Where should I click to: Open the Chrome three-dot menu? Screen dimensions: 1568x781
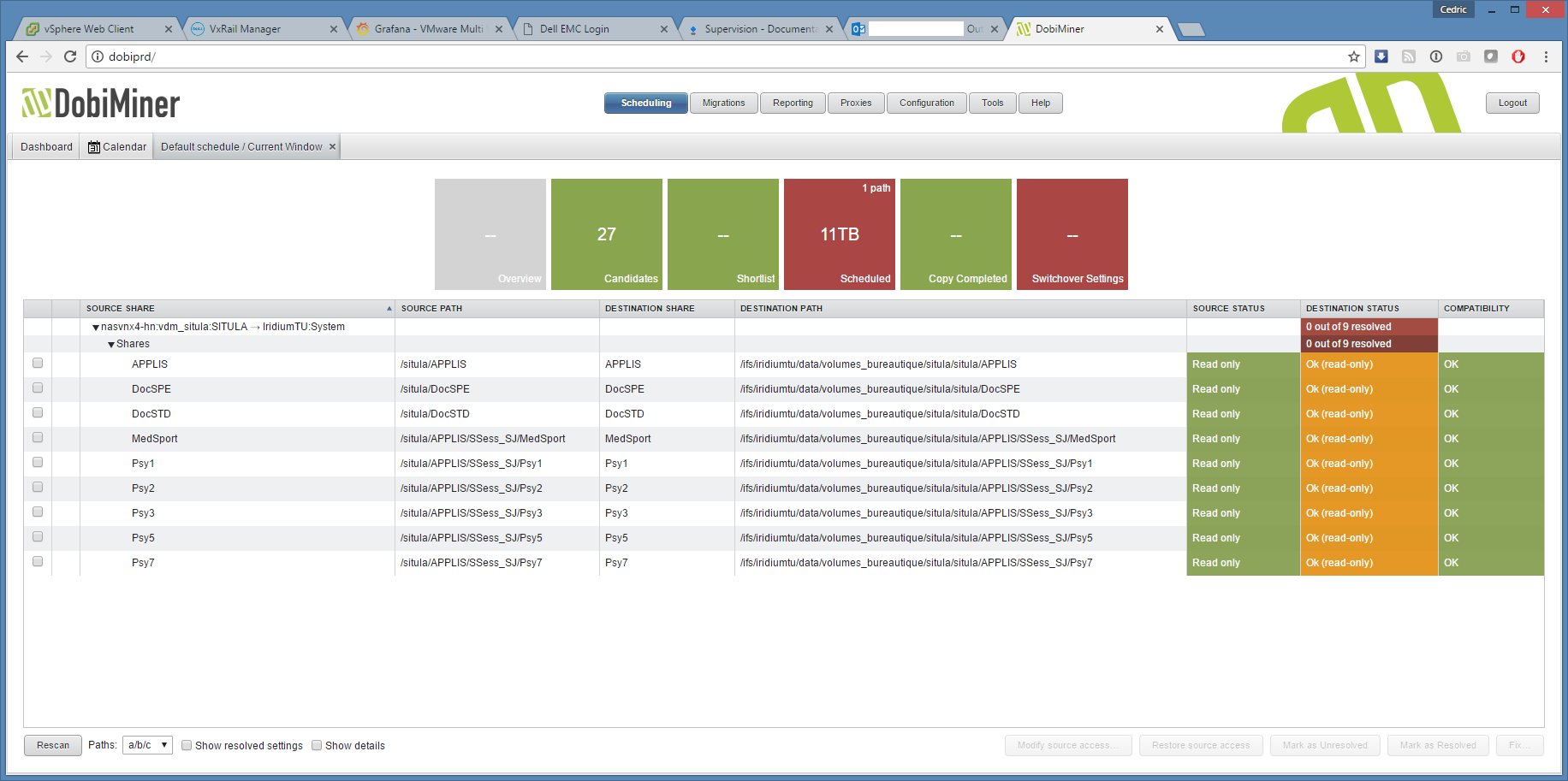tap(1545, 56)
